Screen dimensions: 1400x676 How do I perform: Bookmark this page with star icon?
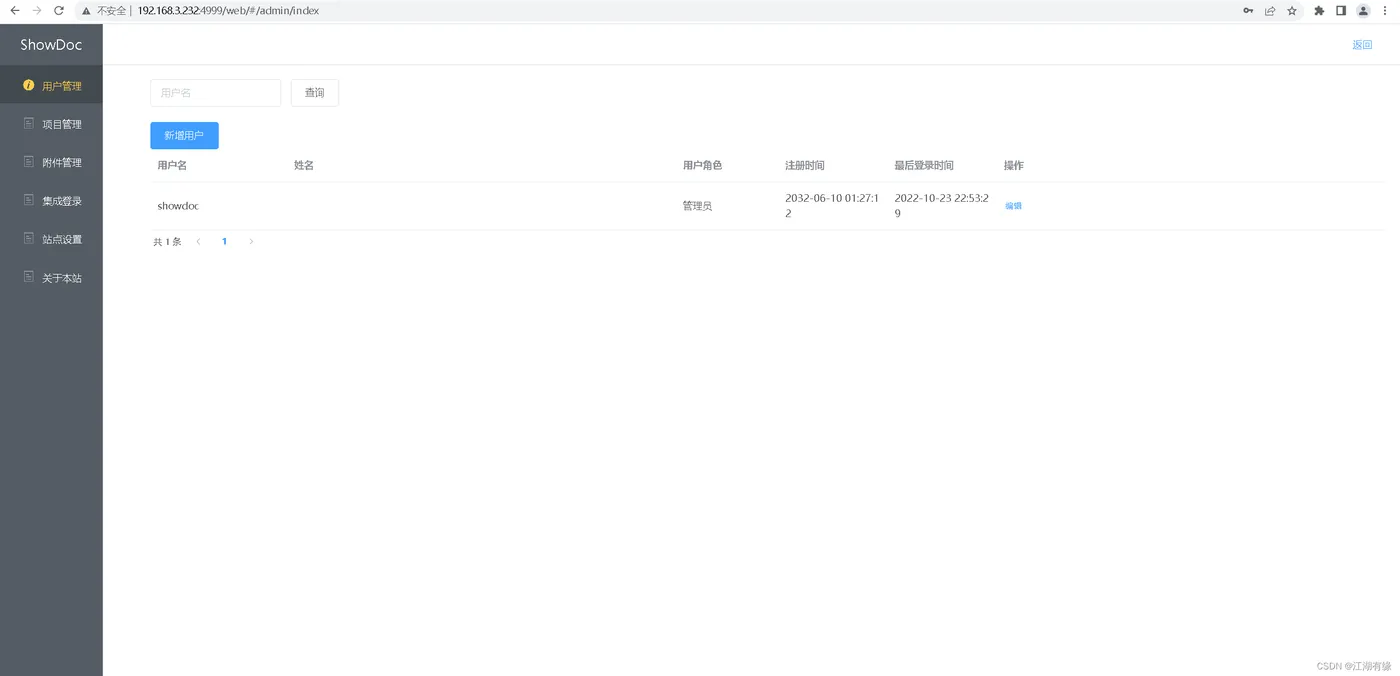(1292, 11)
